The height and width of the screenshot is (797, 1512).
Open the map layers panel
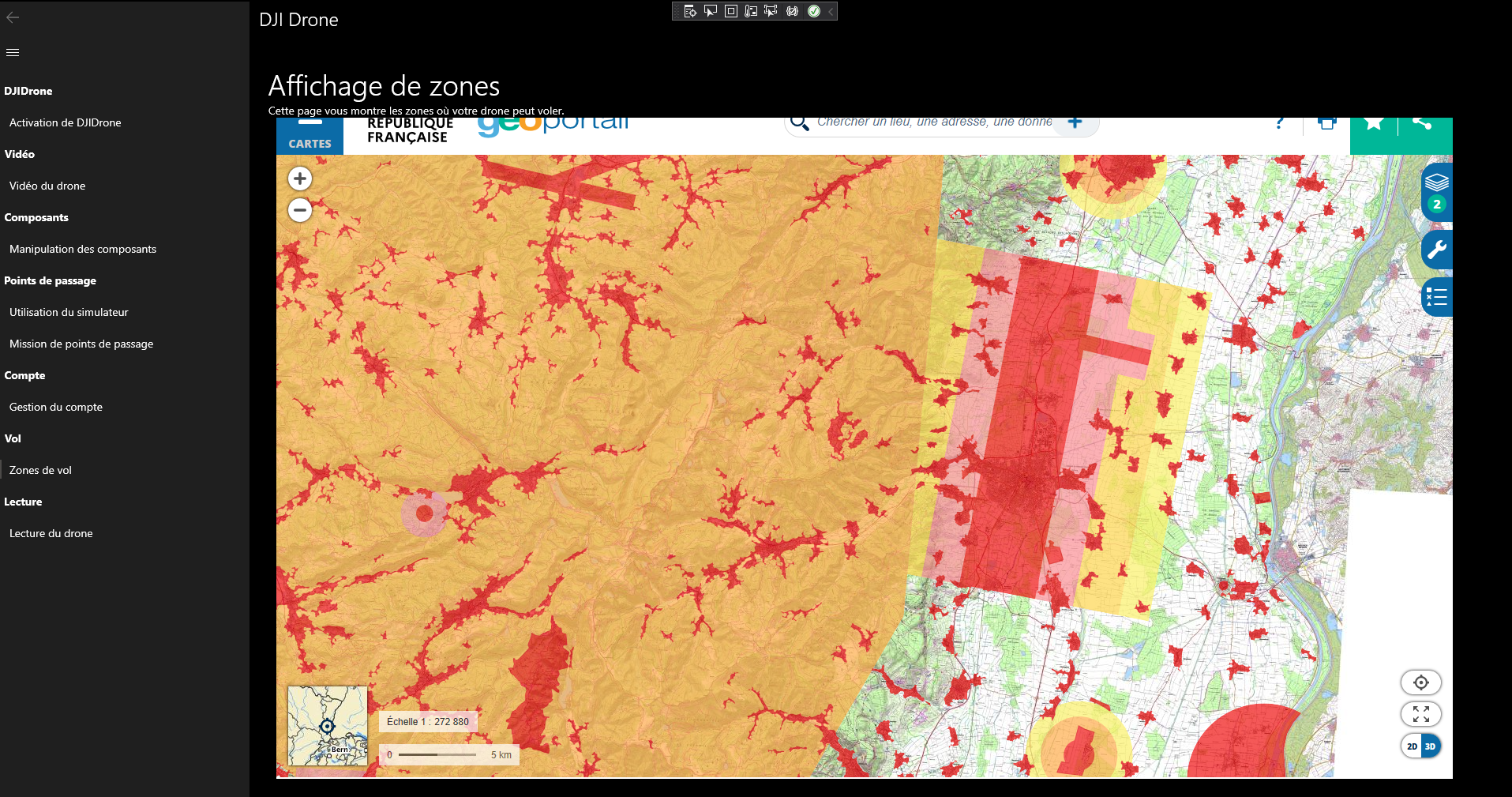point(1436,184)
